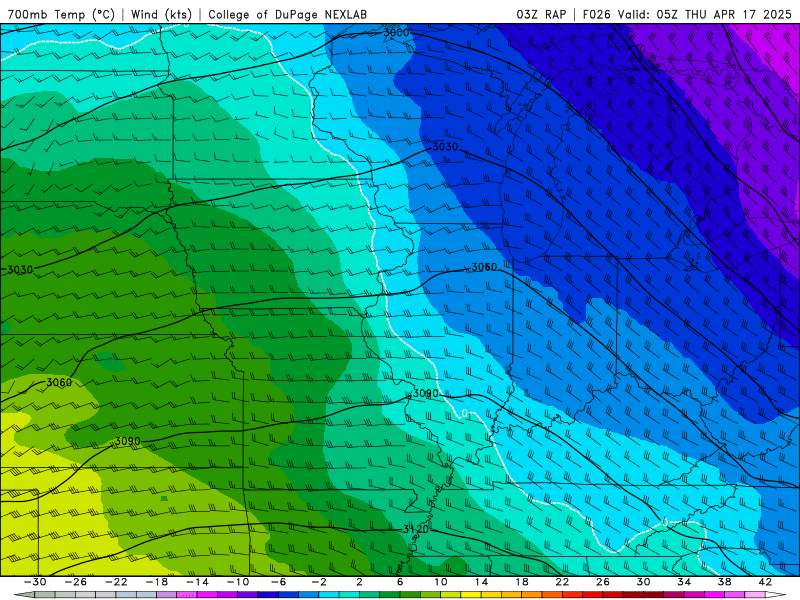This screenshot has height=600, width=800.
Task: Select the "3090" label near the cyan band
Action: [x=425, y=393]
